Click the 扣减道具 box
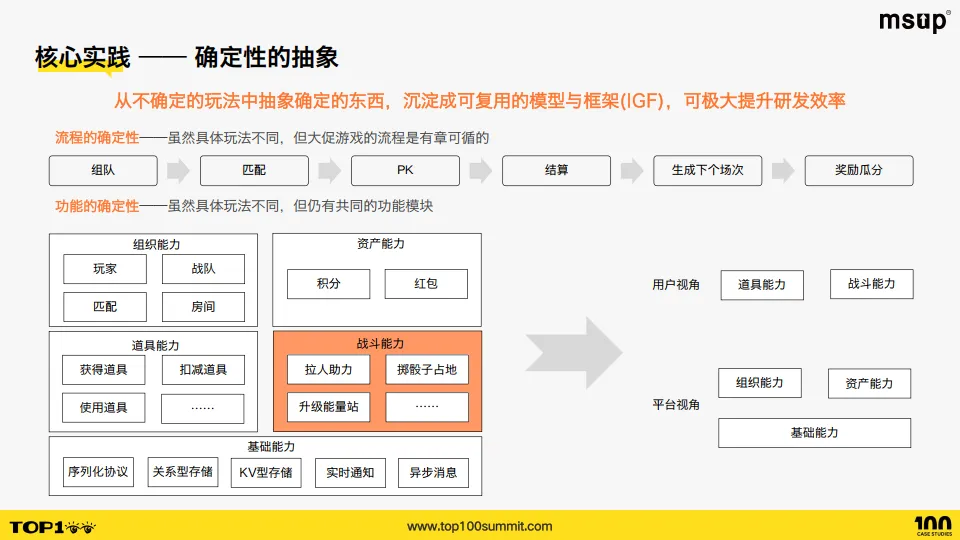 203,370
